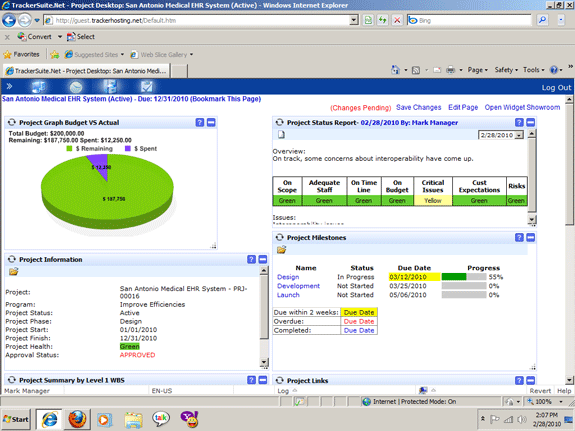The image size is (575, 431).
Task: Collapse the Project Graph Budget VS Actual widget
Action: (x=211, y=122)
